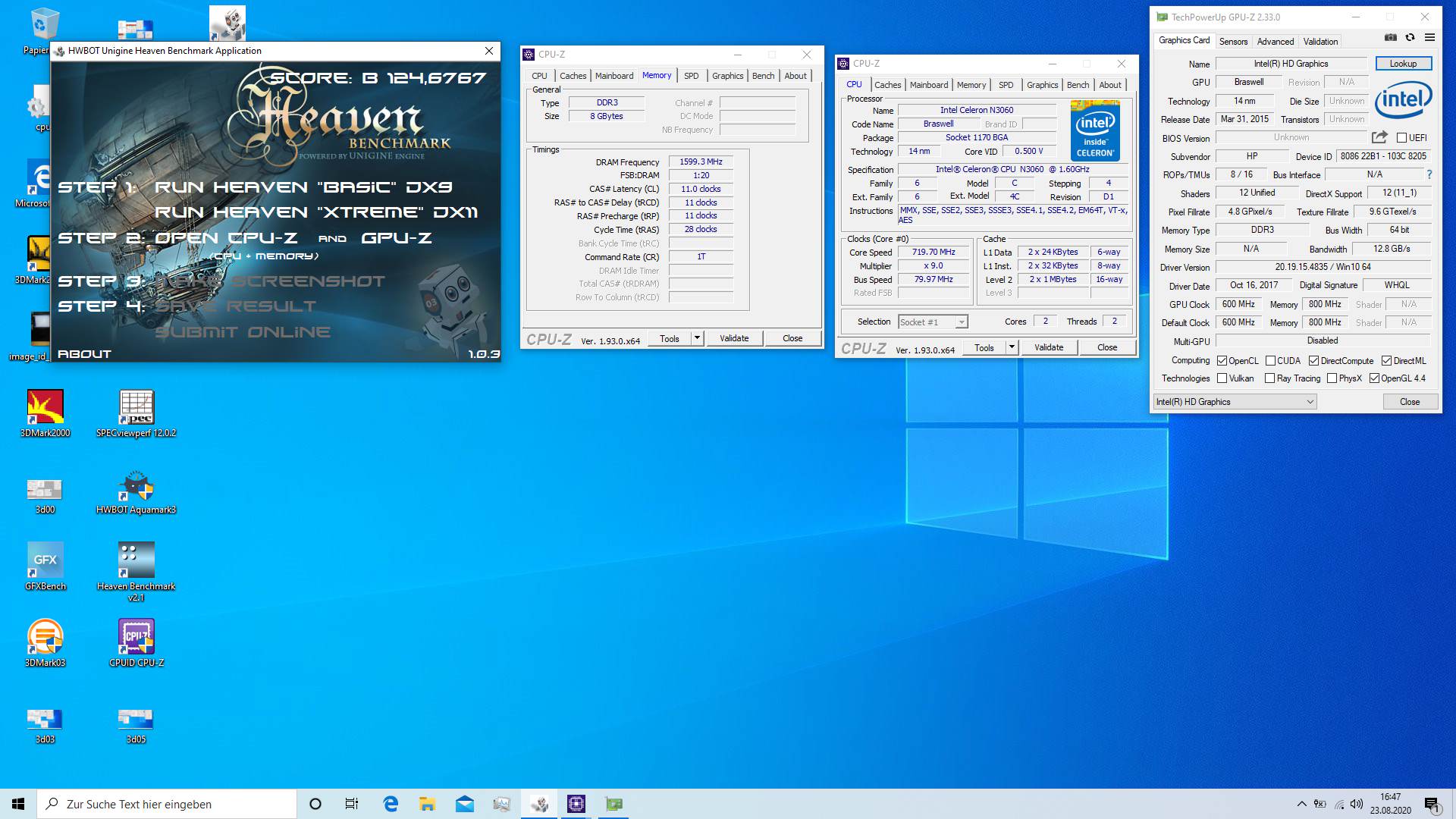
Task: Click OPEN CPU-Z in Heaven app
Action: [x=226, y=238]
